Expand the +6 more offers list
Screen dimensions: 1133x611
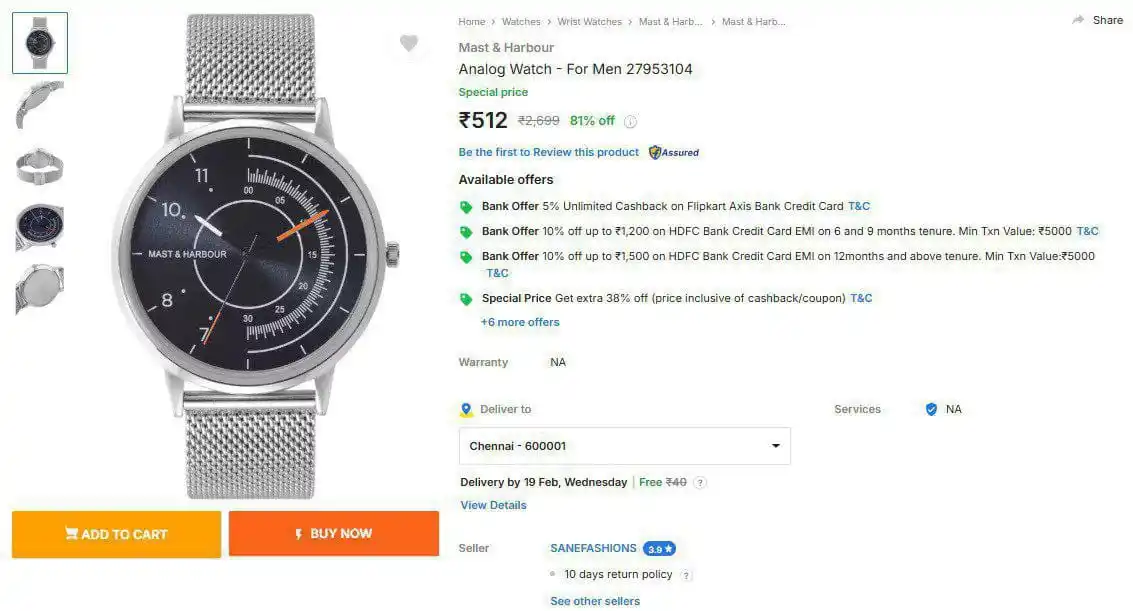(x=520, y=322)
